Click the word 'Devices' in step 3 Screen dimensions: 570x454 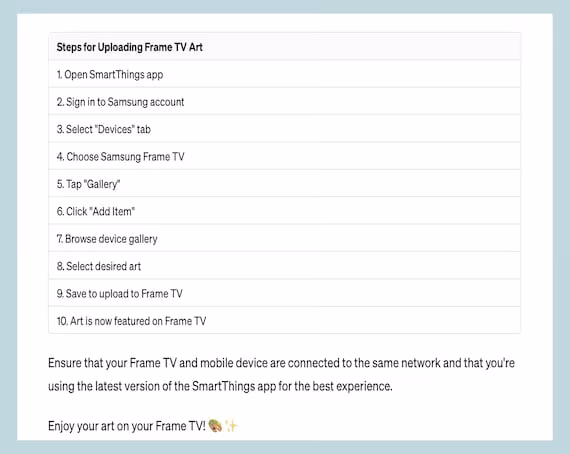pyautogui.click(x=115, y=129)
